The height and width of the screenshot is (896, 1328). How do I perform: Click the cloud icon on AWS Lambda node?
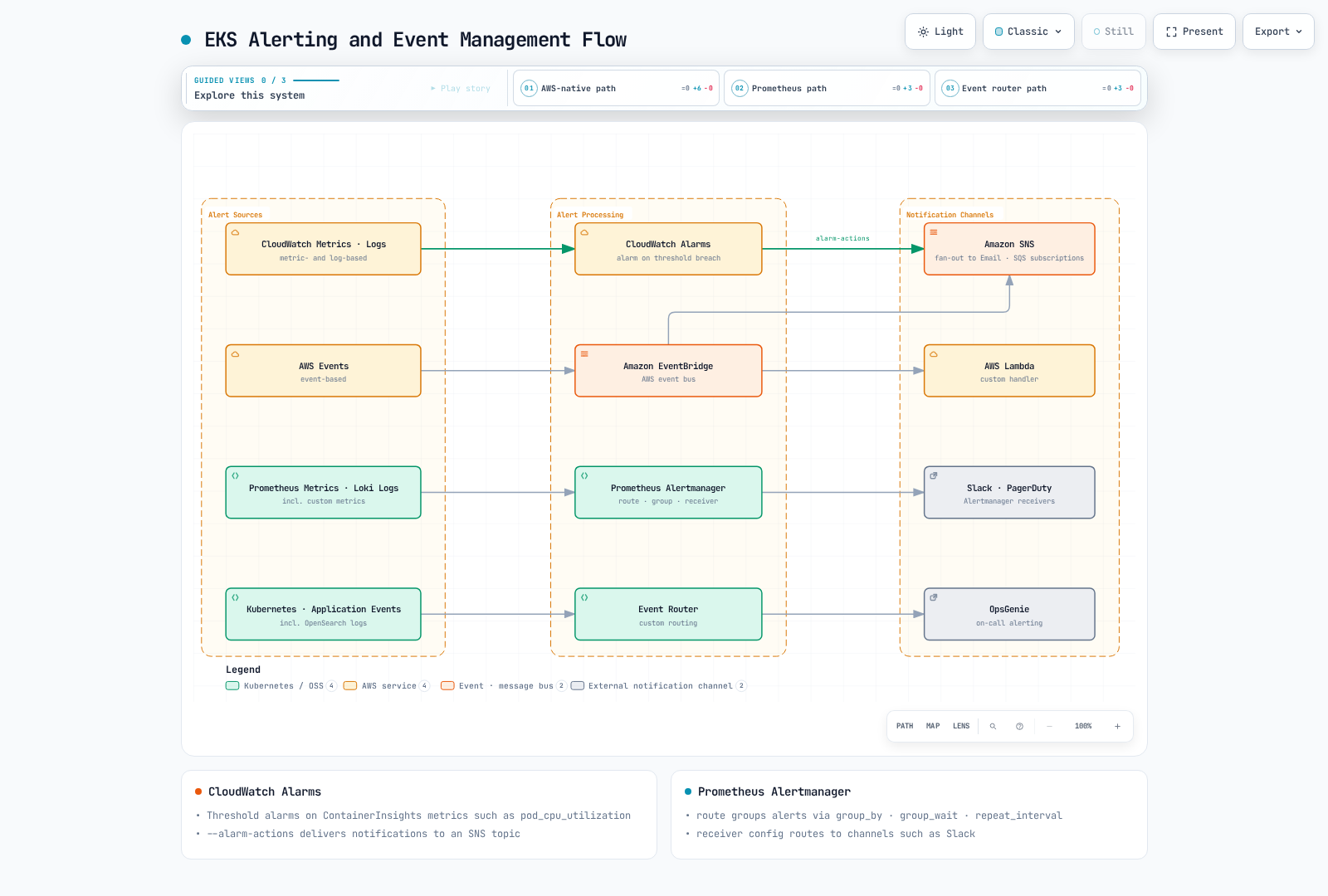(934, 354)
